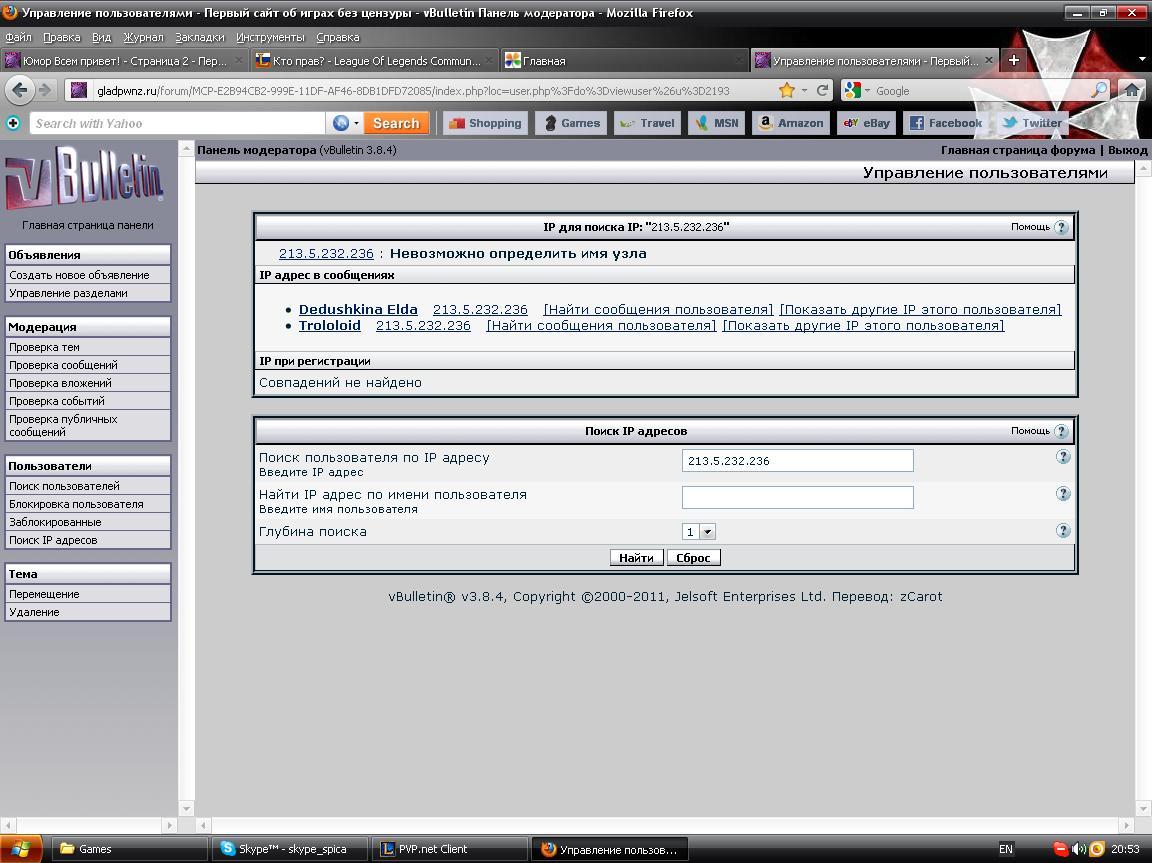
Task: Switch to the Юмор Всем привет tab
Action: [x=123, y=61]
